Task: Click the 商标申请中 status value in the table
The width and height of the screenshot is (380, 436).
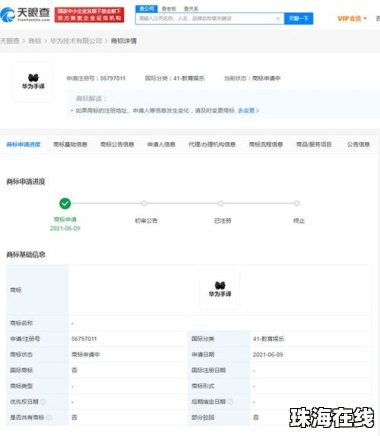Action: pyautogui.click(x=86, y=354)
